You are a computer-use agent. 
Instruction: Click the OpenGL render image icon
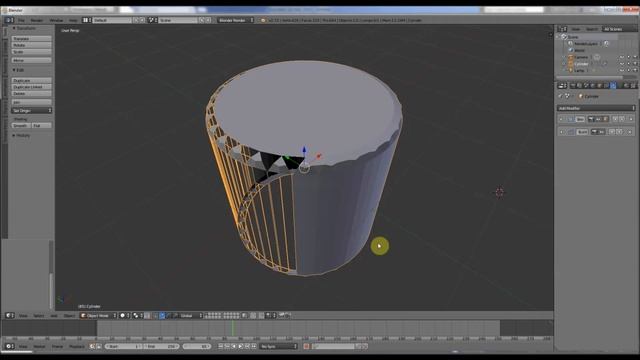282,316
